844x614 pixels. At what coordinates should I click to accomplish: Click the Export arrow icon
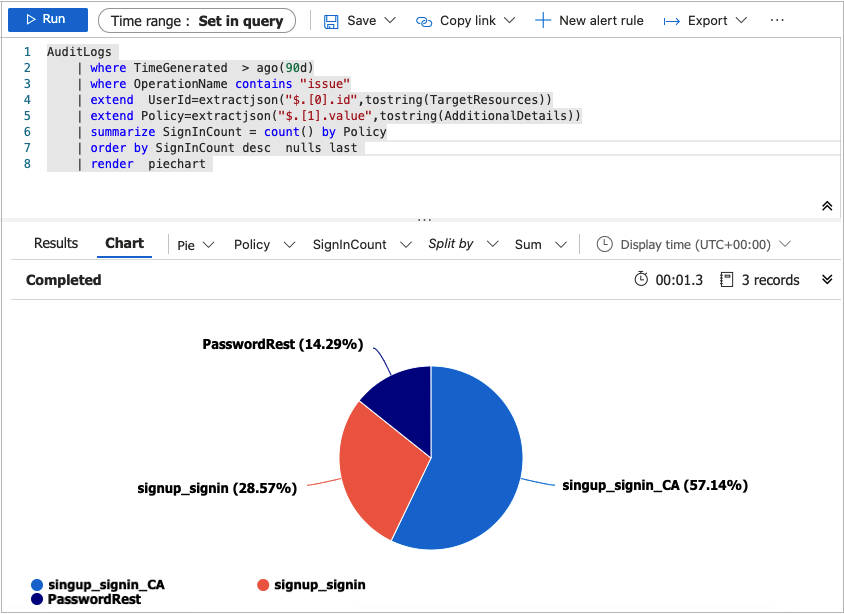click(672, 20)
